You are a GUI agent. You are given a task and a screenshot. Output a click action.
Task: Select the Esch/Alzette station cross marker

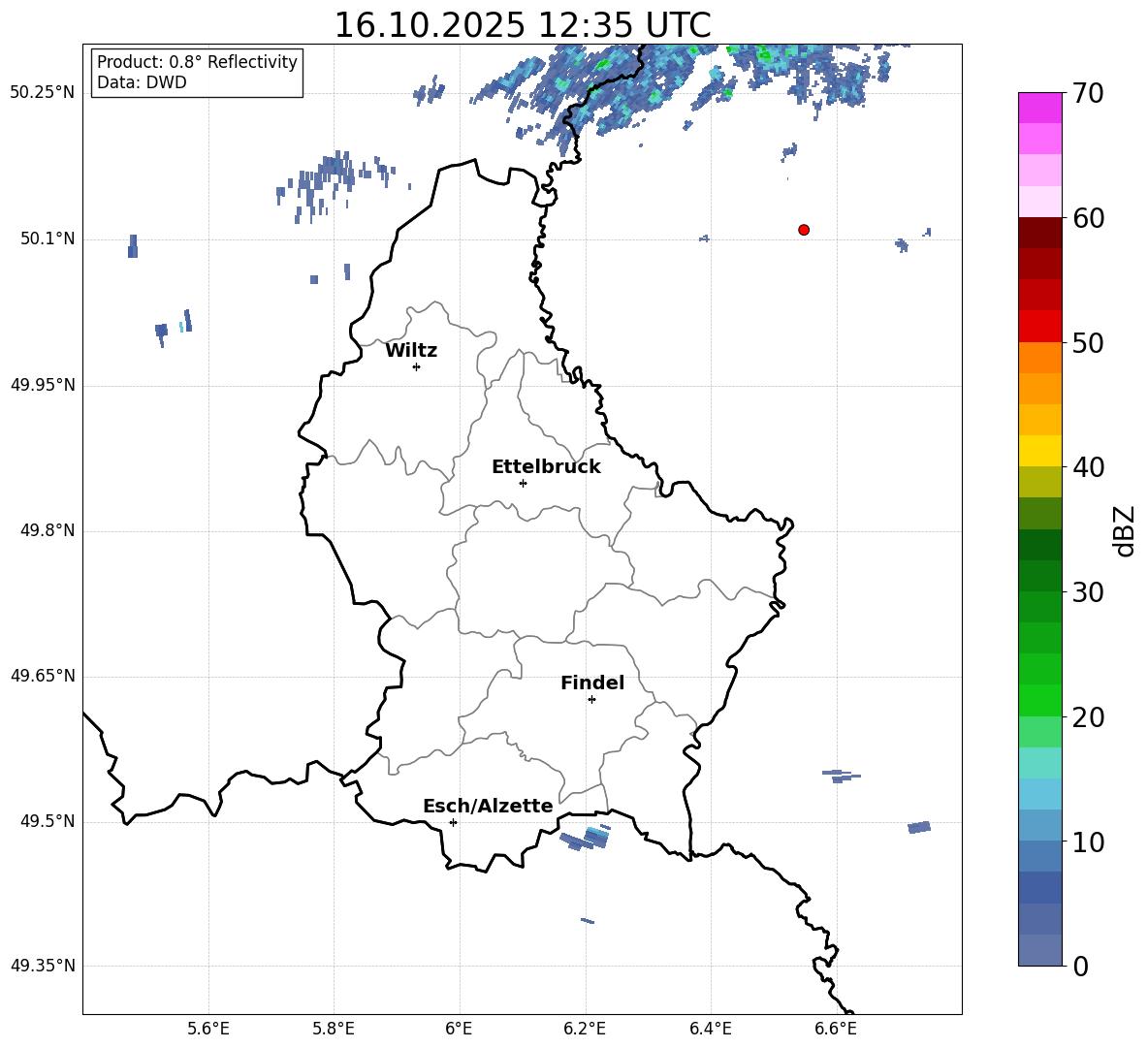(x=453, y=822)
